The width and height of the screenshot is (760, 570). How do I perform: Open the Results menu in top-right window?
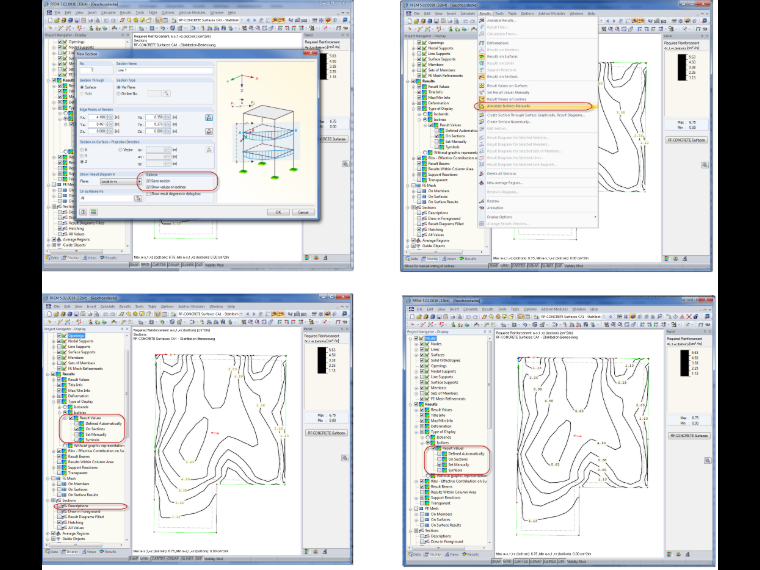(485, 14)
